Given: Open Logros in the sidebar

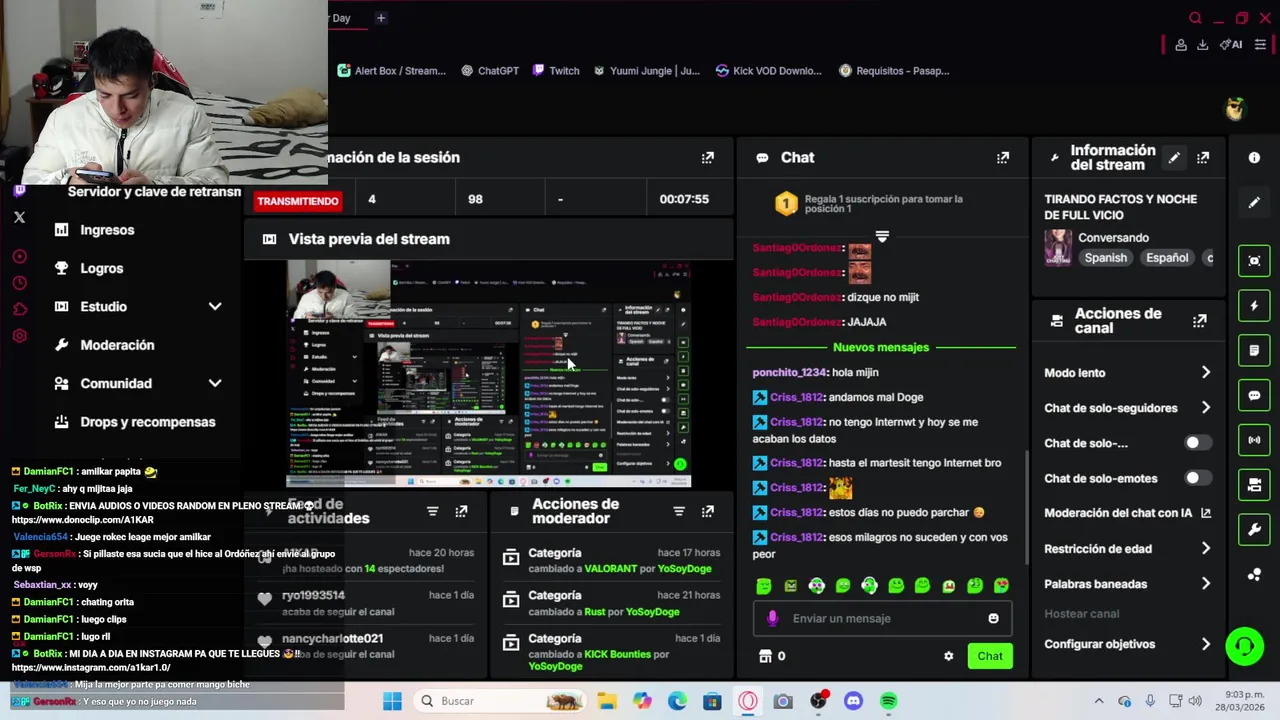Looking at the screenshot, I should pyautogui.click(x=90, y=268).
